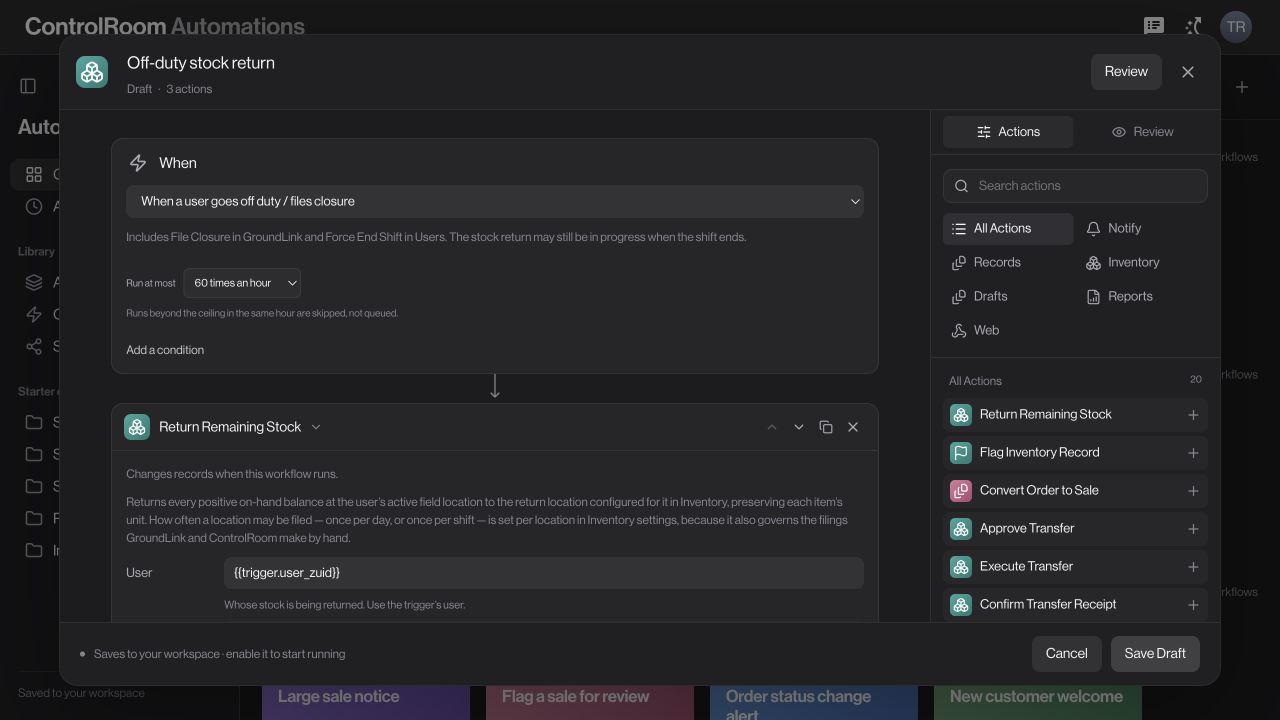Filter actions by Reports

pos(1142,297)
